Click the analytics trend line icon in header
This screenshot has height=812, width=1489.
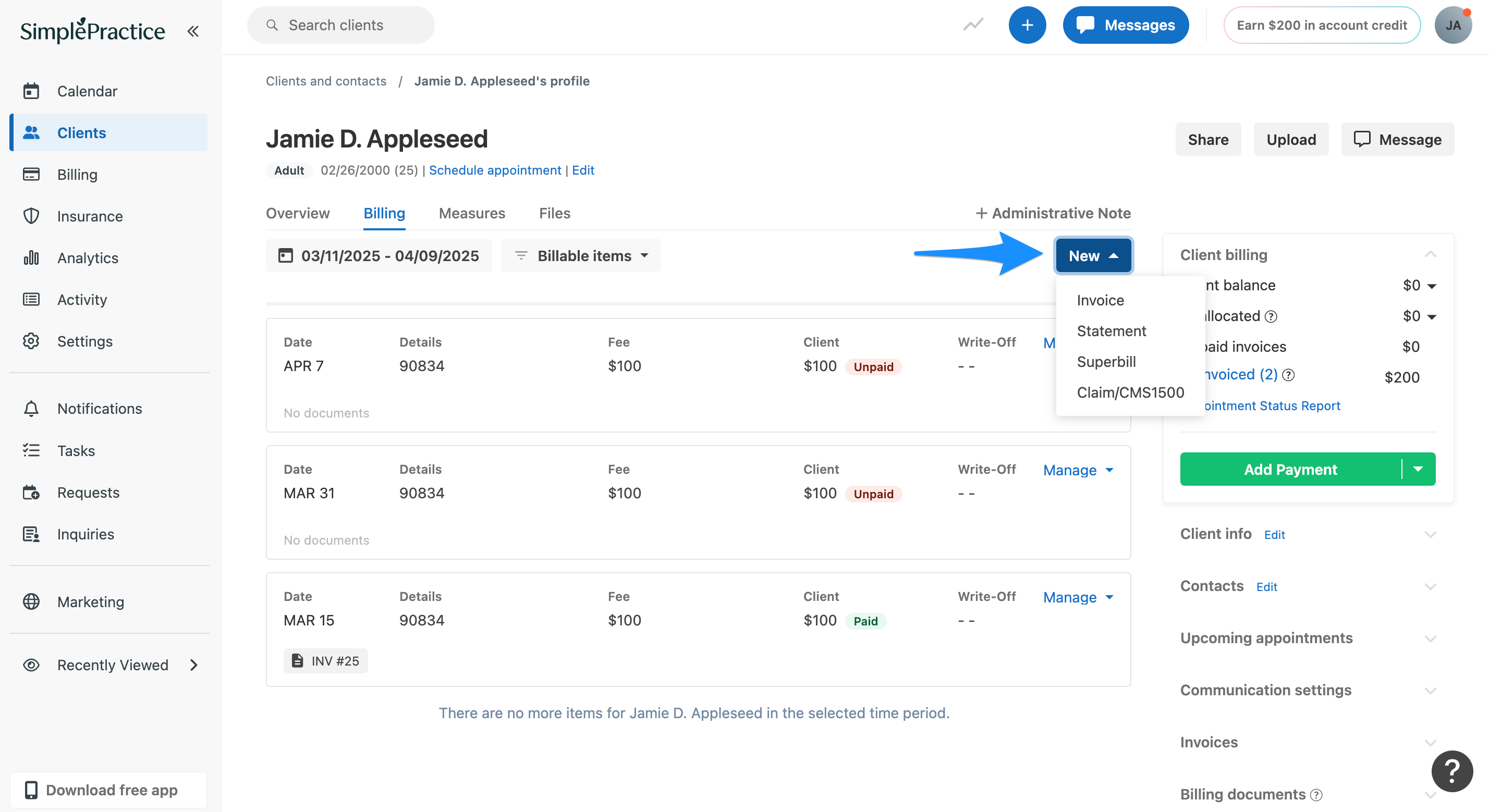click(973, 25)
